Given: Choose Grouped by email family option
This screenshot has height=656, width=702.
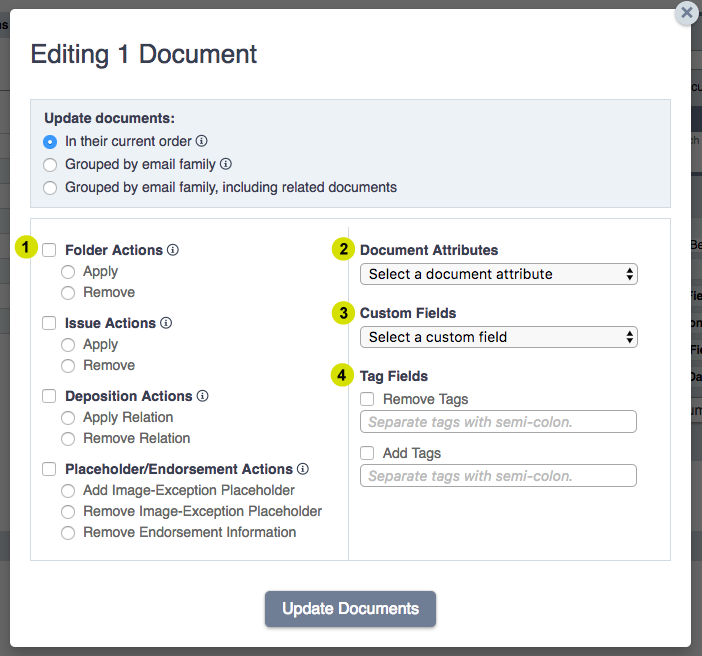Looking at the screenshot, I should [50, 165].
